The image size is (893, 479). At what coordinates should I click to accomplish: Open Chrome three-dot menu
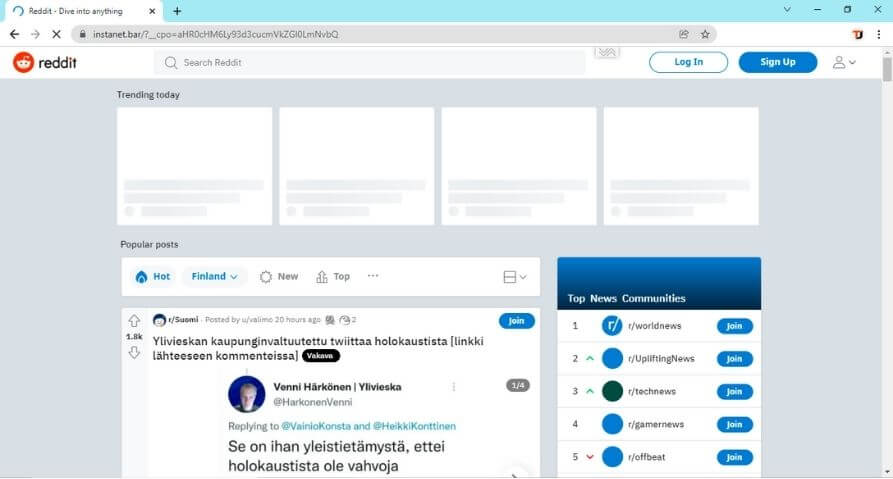(879, 34)
